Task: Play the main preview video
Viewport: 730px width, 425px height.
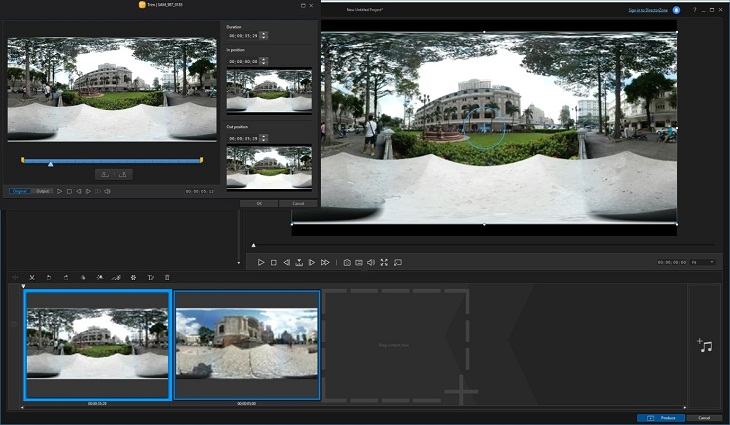Action: (x=261, y=263)
